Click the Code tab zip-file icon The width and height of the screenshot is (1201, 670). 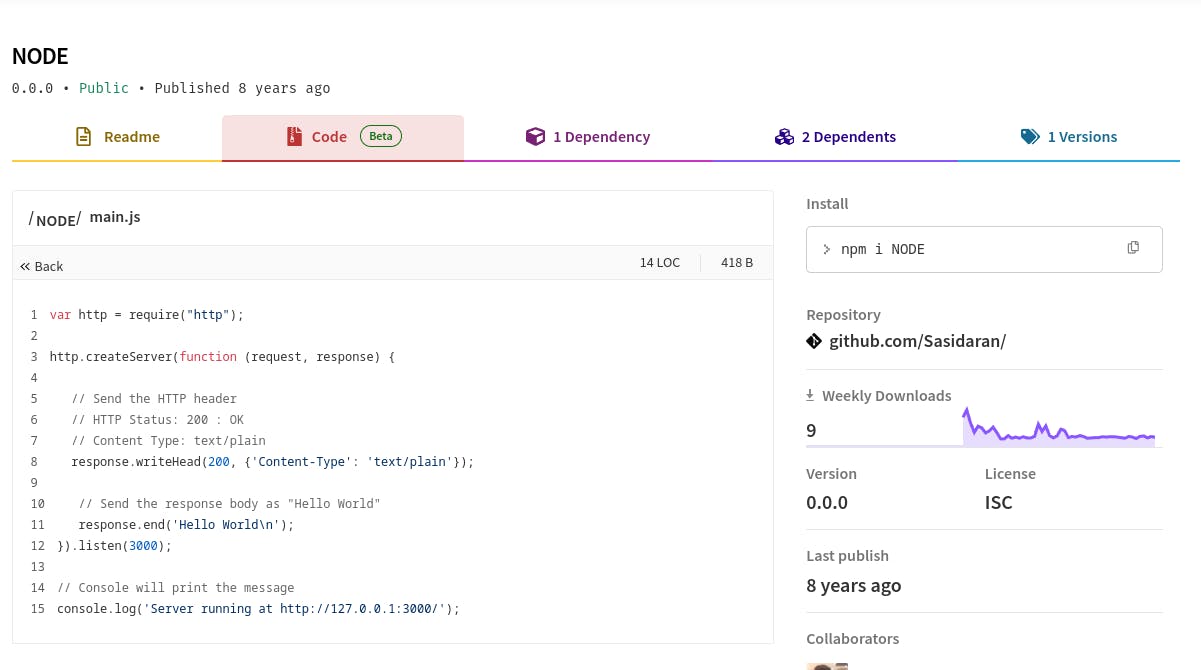[x=294, y=137]
